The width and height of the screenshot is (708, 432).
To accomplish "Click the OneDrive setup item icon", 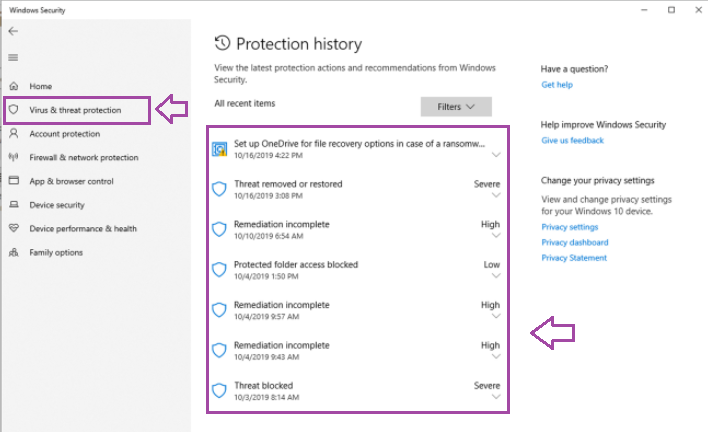I will click(x=220, y=149).
